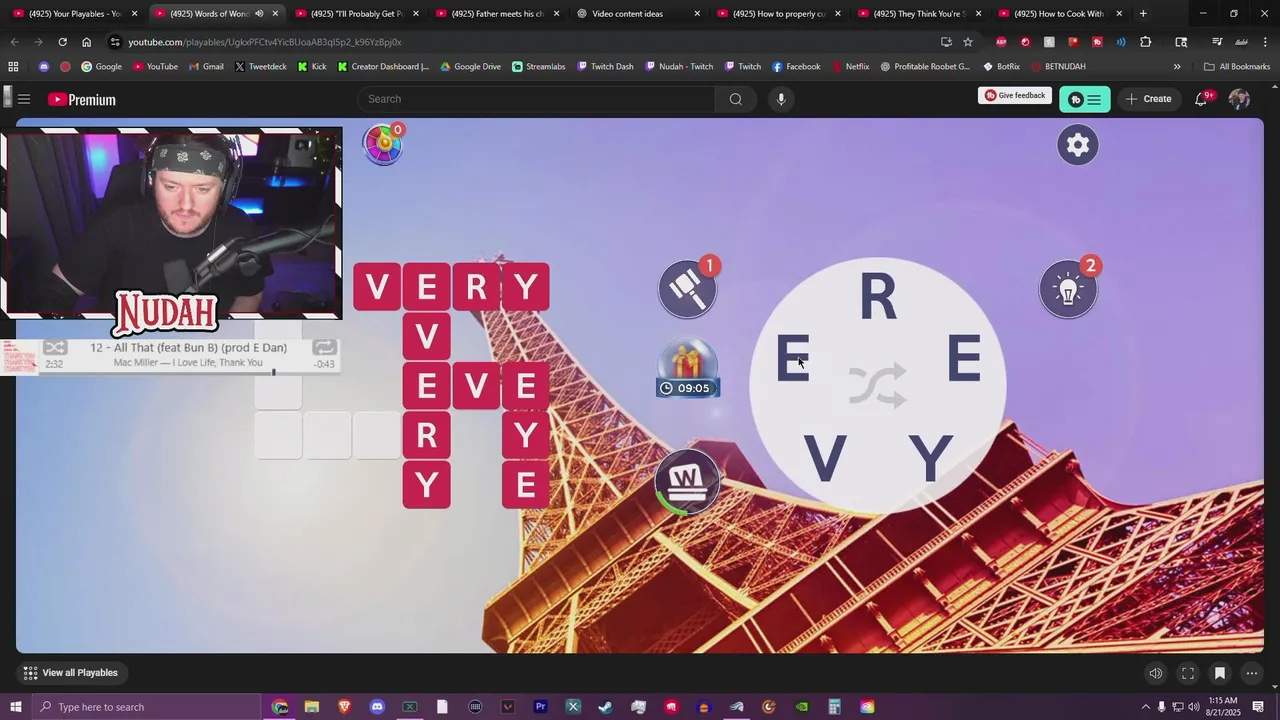Search with voice microphone

point(781,99)
